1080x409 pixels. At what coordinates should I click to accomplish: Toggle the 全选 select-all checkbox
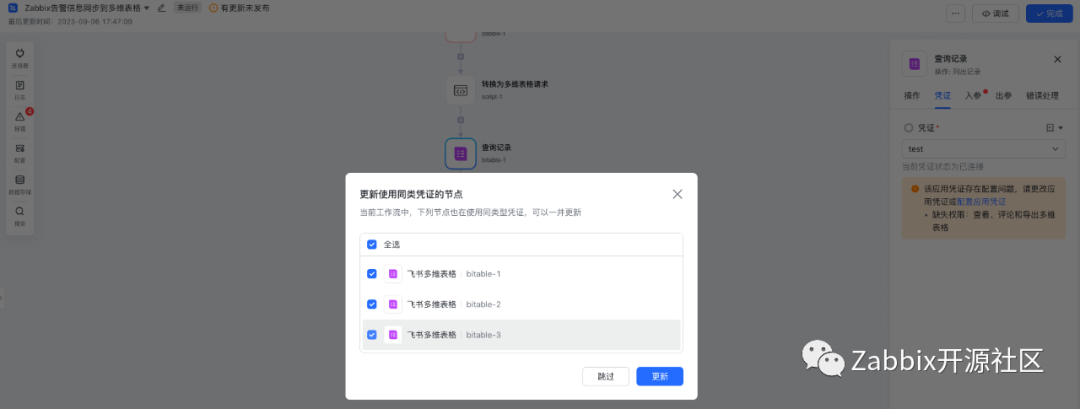click(x=372, y=244)
